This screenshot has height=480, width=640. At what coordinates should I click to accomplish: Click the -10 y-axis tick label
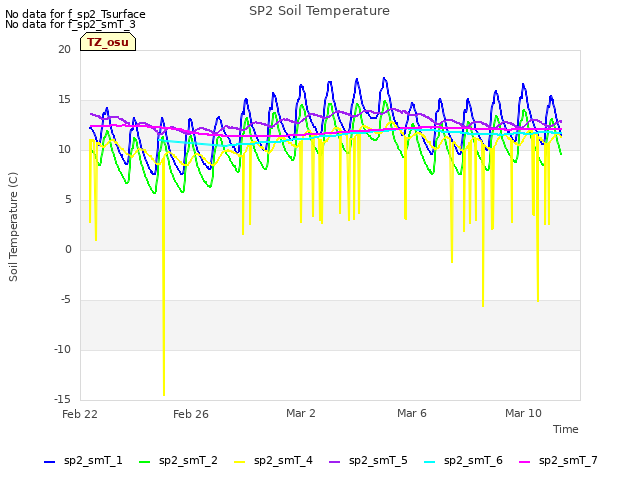(x=62, y=349)
